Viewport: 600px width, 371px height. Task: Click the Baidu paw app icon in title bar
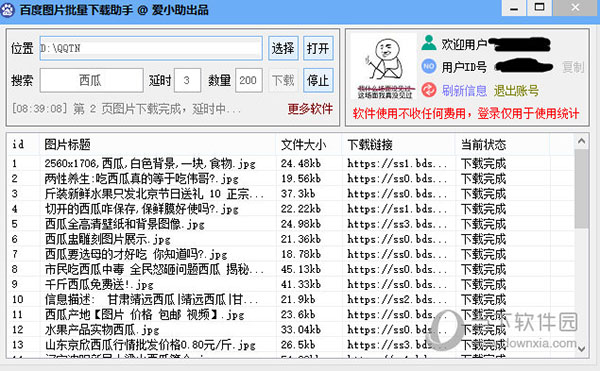click(x=8, y=9)
